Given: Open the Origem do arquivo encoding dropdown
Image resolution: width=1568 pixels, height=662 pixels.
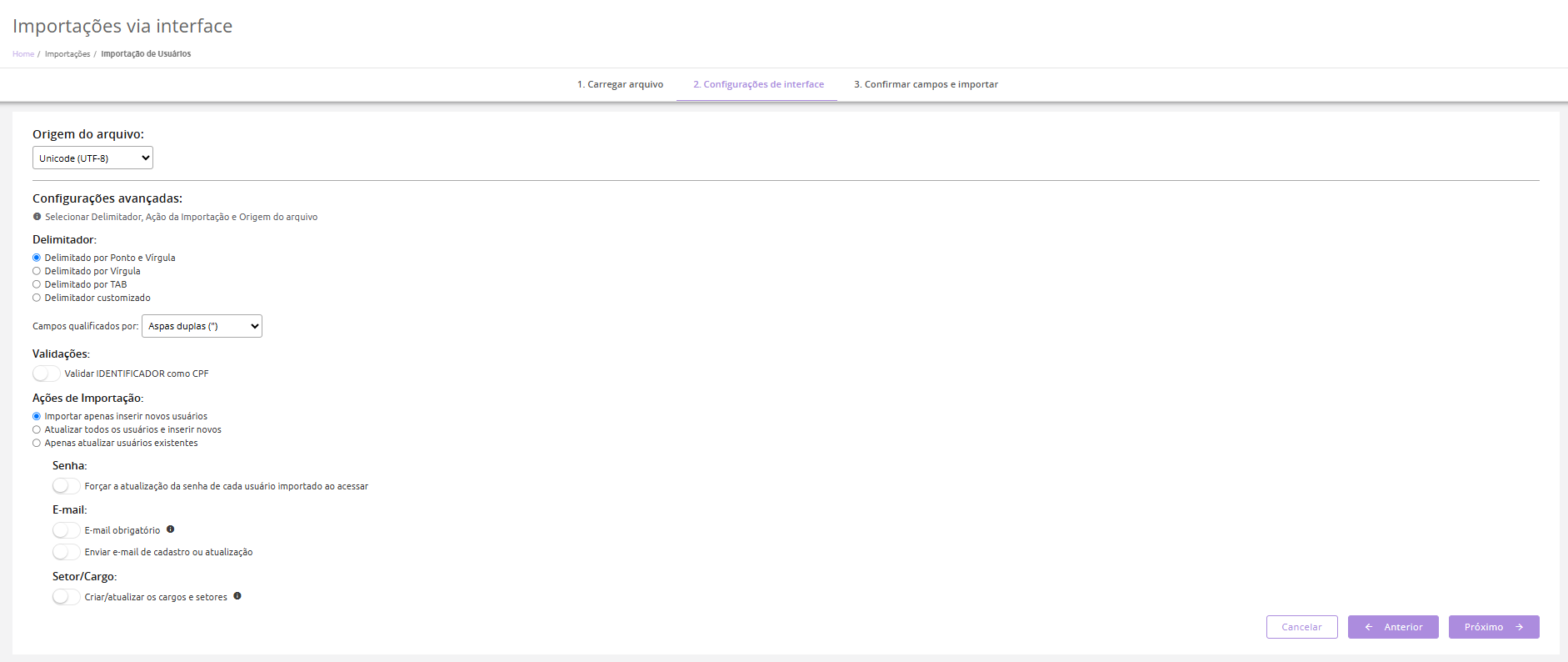Looking at the screenshot, I should pyautogui.click(x=92, y=158).
